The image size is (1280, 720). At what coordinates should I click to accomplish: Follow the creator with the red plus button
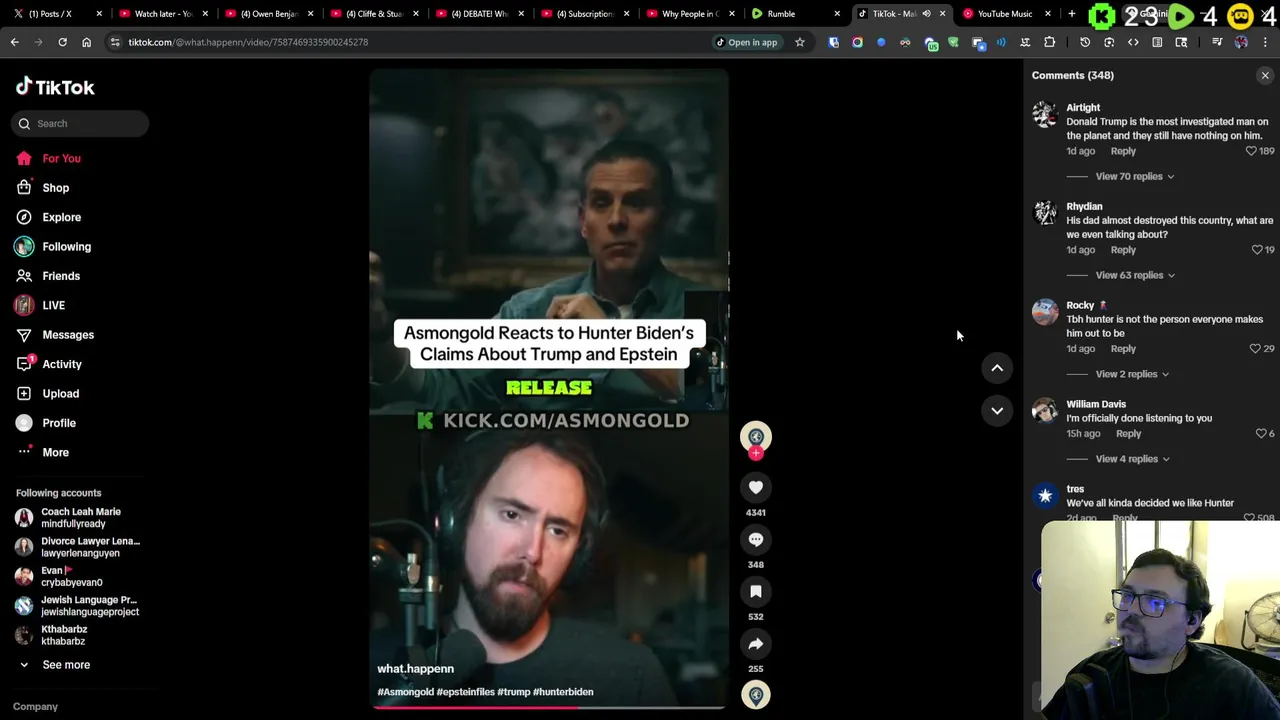pyautogui.click(x=756, y=454)
